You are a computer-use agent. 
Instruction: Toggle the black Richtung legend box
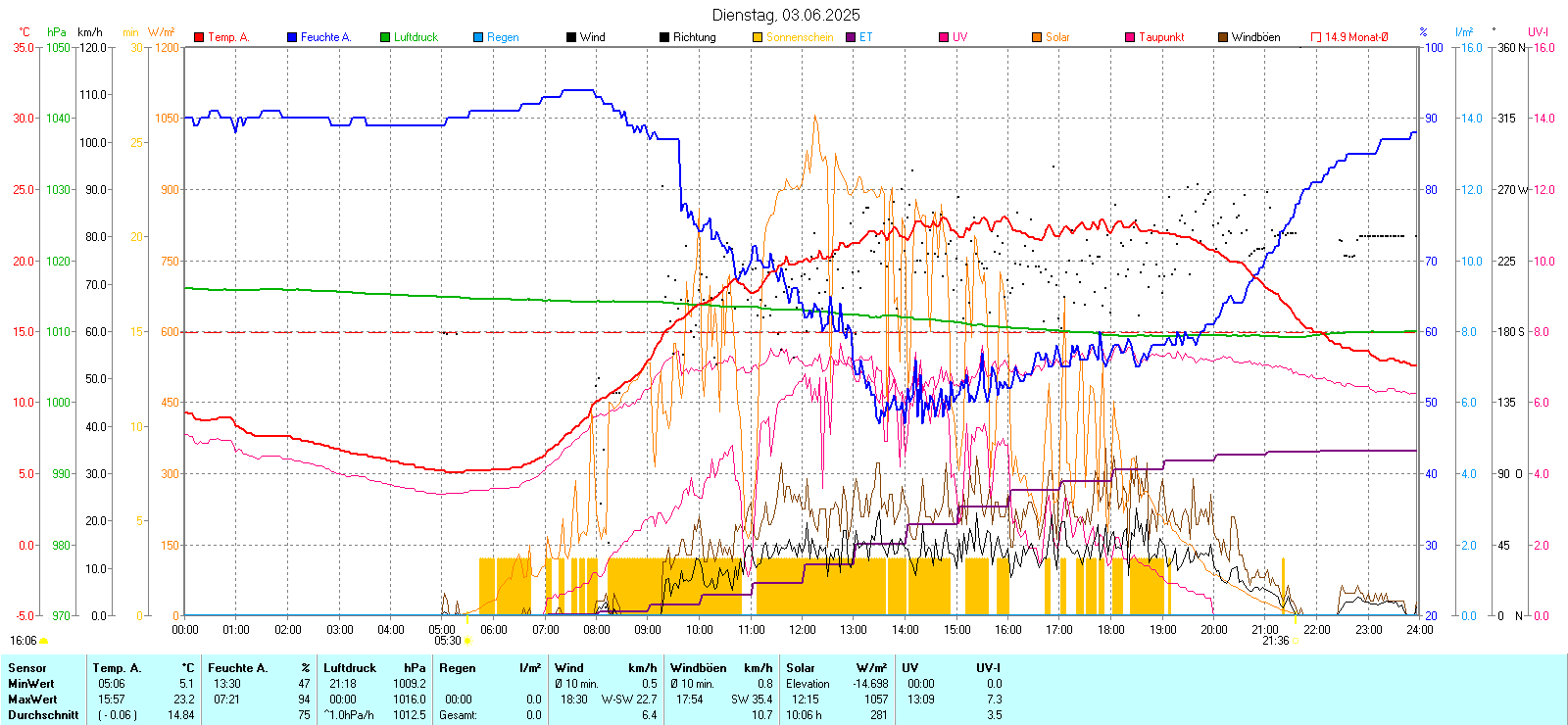click(664, 37)
